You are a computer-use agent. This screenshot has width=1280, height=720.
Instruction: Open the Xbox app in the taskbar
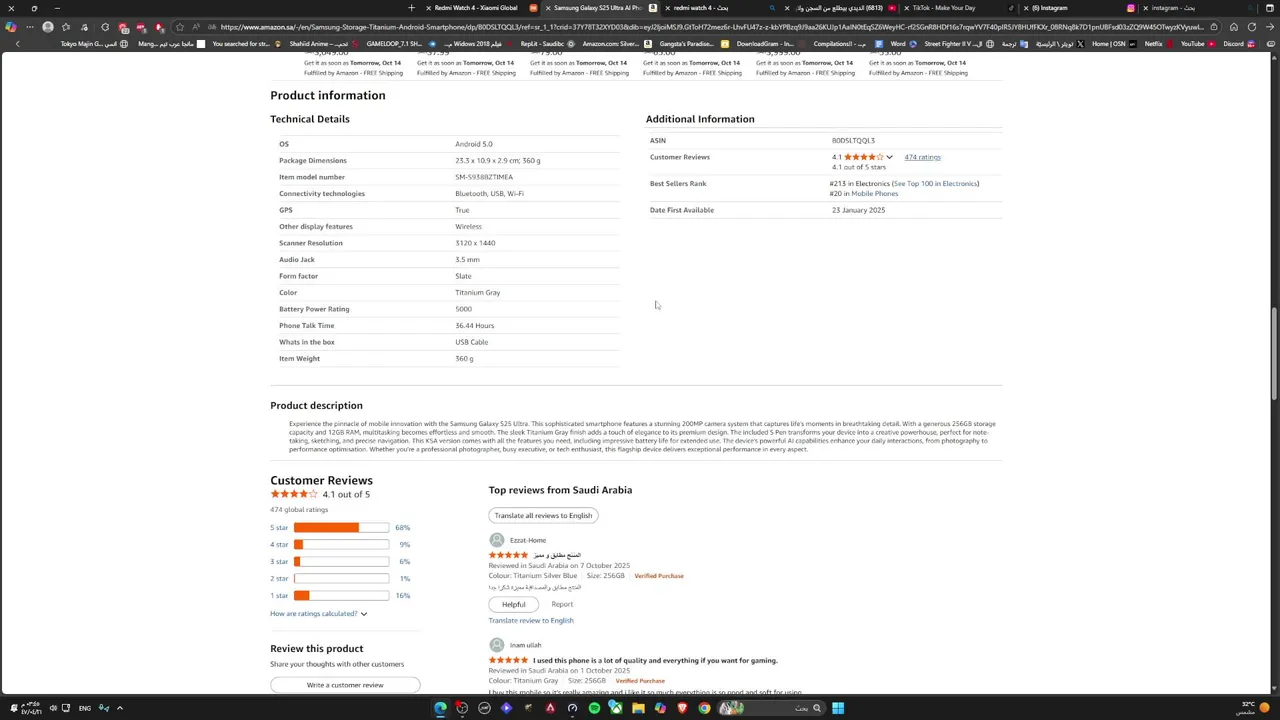[x=616, y=708]
